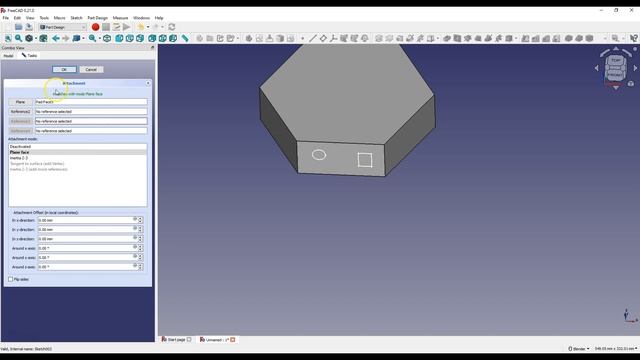This screenshot has width=640, height=360.
Task: Click the Open document icon
Action: [18, 27]
